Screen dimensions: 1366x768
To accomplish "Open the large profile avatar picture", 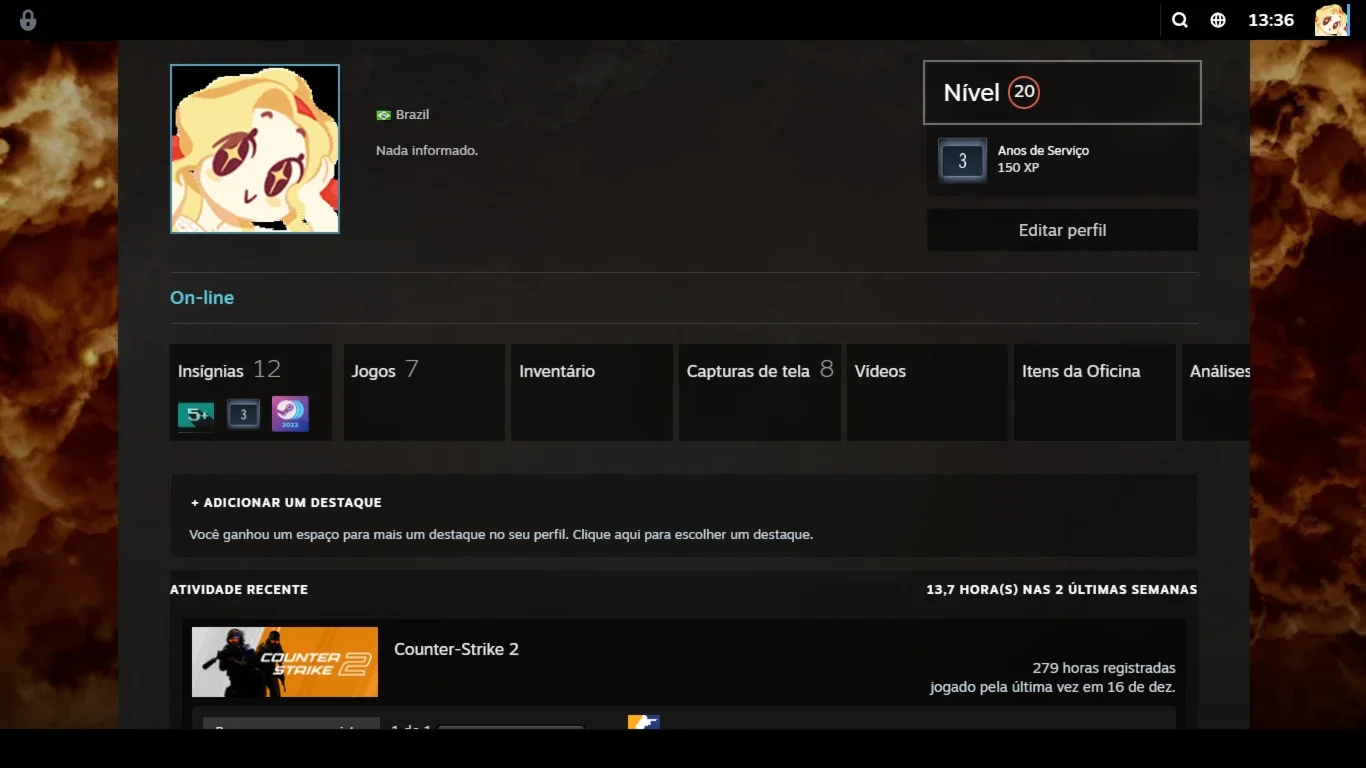I will point(255,149).
